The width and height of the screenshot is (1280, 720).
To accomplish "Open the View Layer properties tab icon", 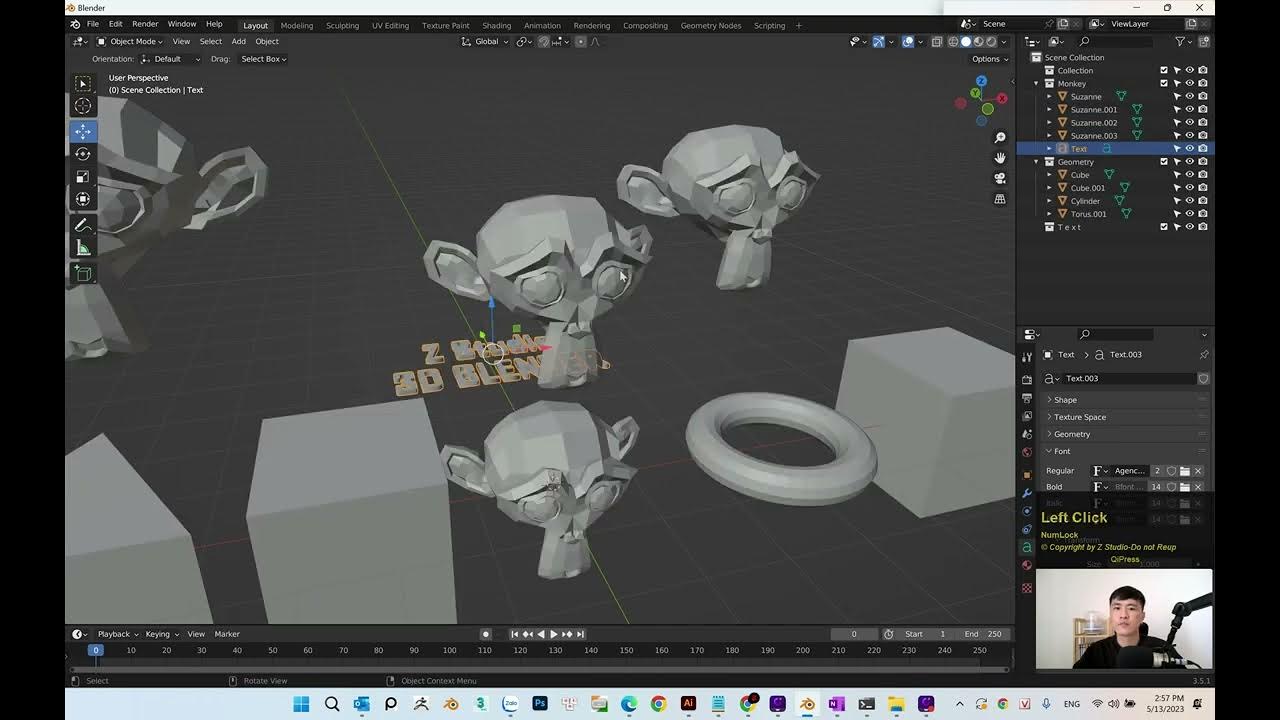I will (x=1027, y=416).
